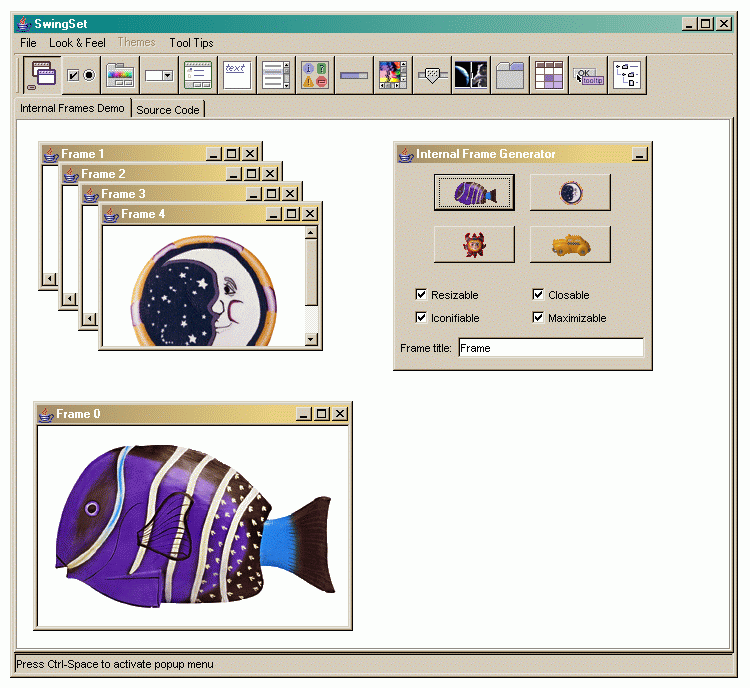The width and height of the screenshot is (750, 688).
Task: Click the Java cup icon of Frame 4
Action: 111,214
